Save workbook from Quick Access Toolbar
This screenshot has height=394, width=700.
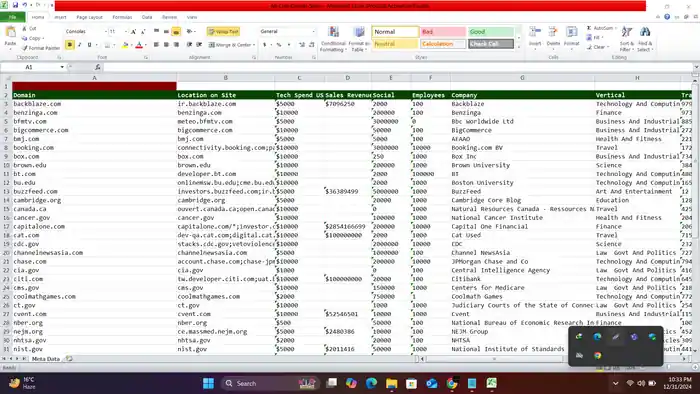coord(15,5)
